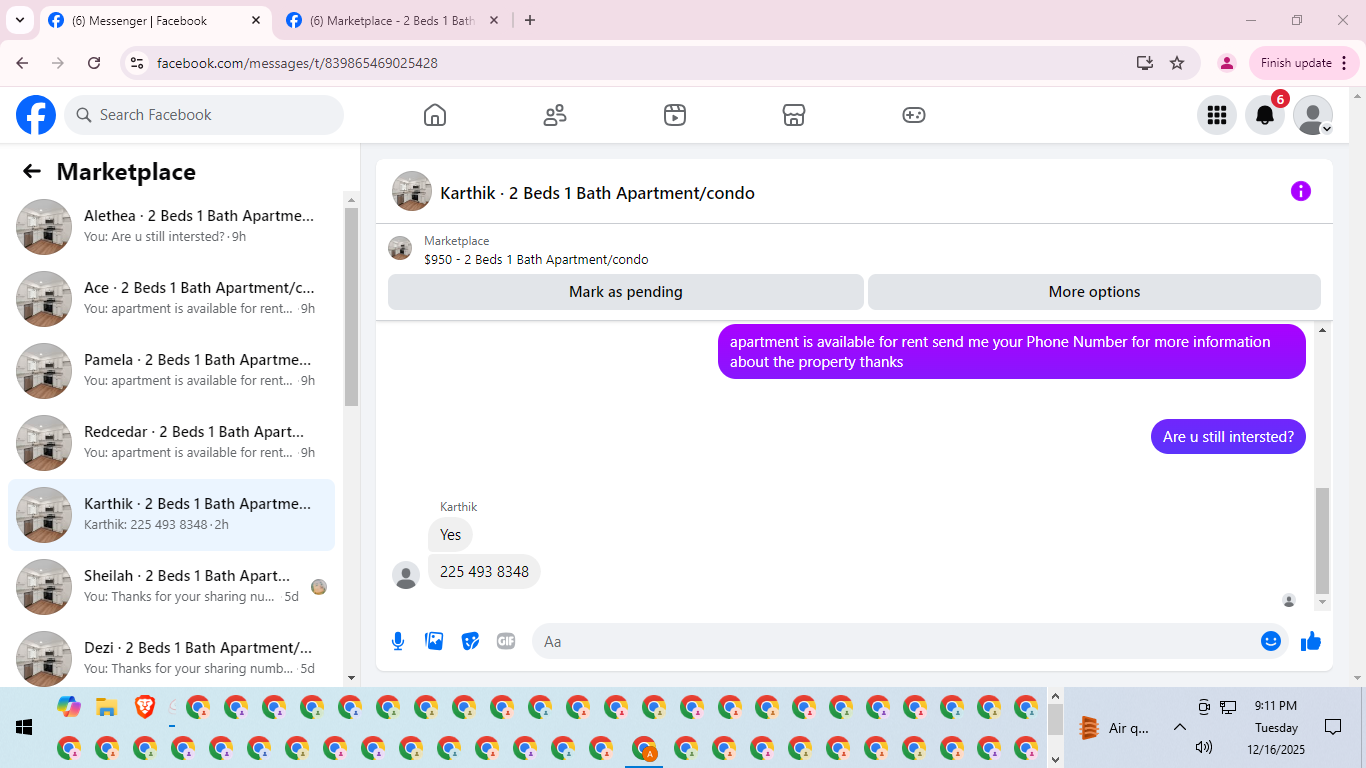Click the install app icon in address bar

pos(1145,63)
